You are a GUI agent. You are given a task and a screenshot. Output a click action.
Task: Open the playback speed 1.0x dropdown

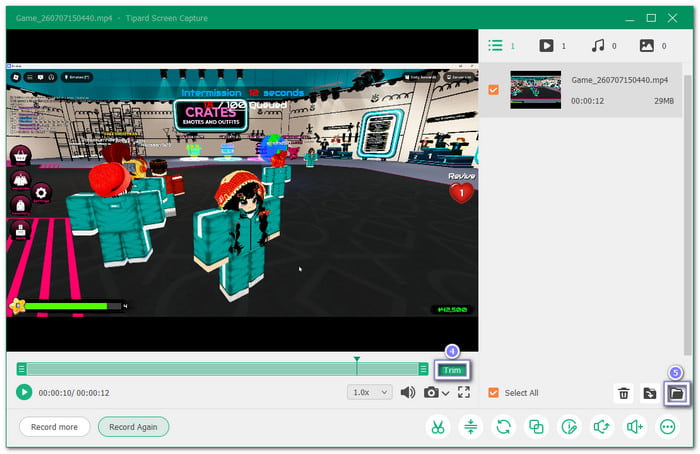(370, 392)
